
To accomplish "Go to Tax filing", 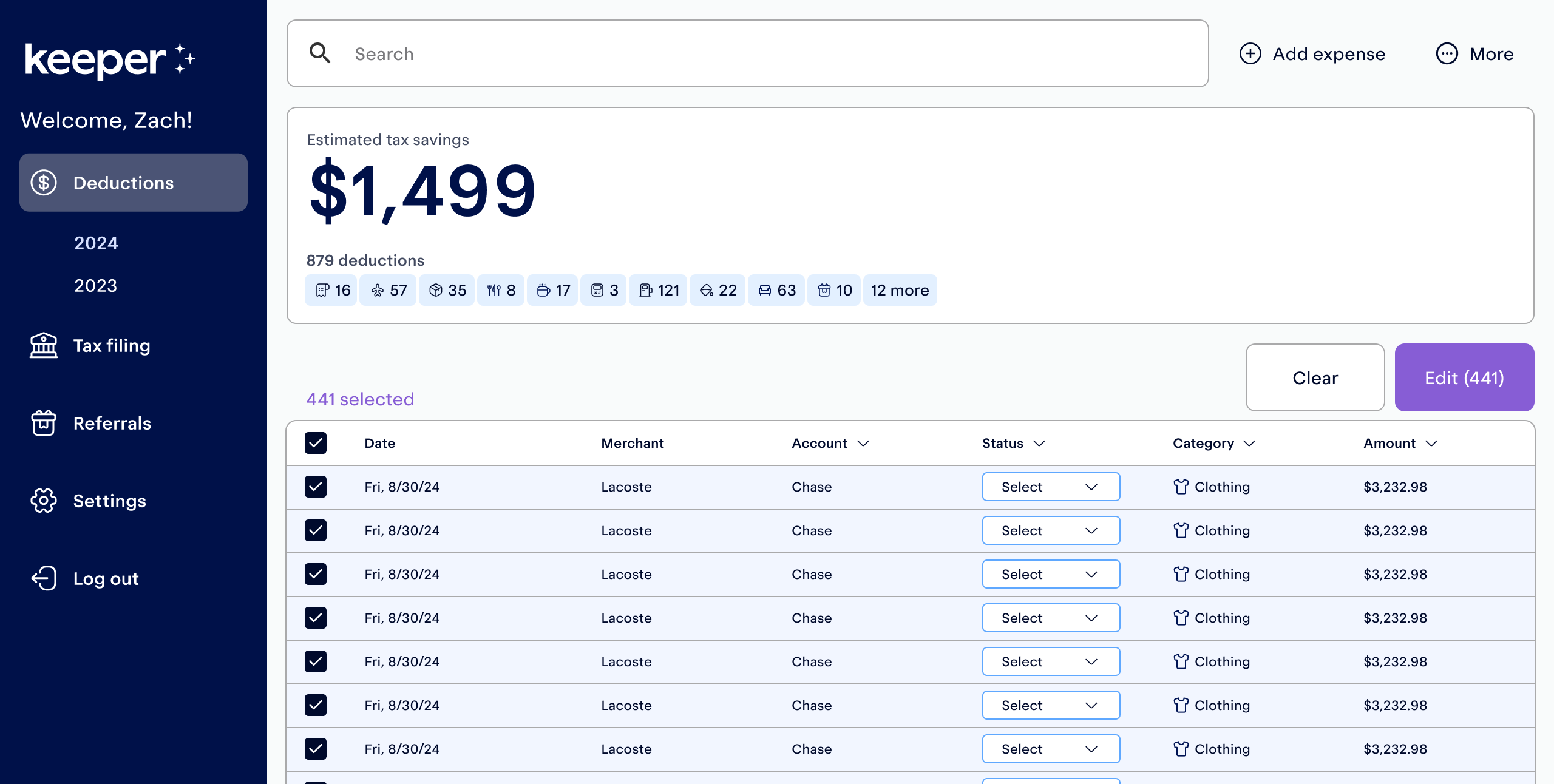I will [x=112, y=345].
